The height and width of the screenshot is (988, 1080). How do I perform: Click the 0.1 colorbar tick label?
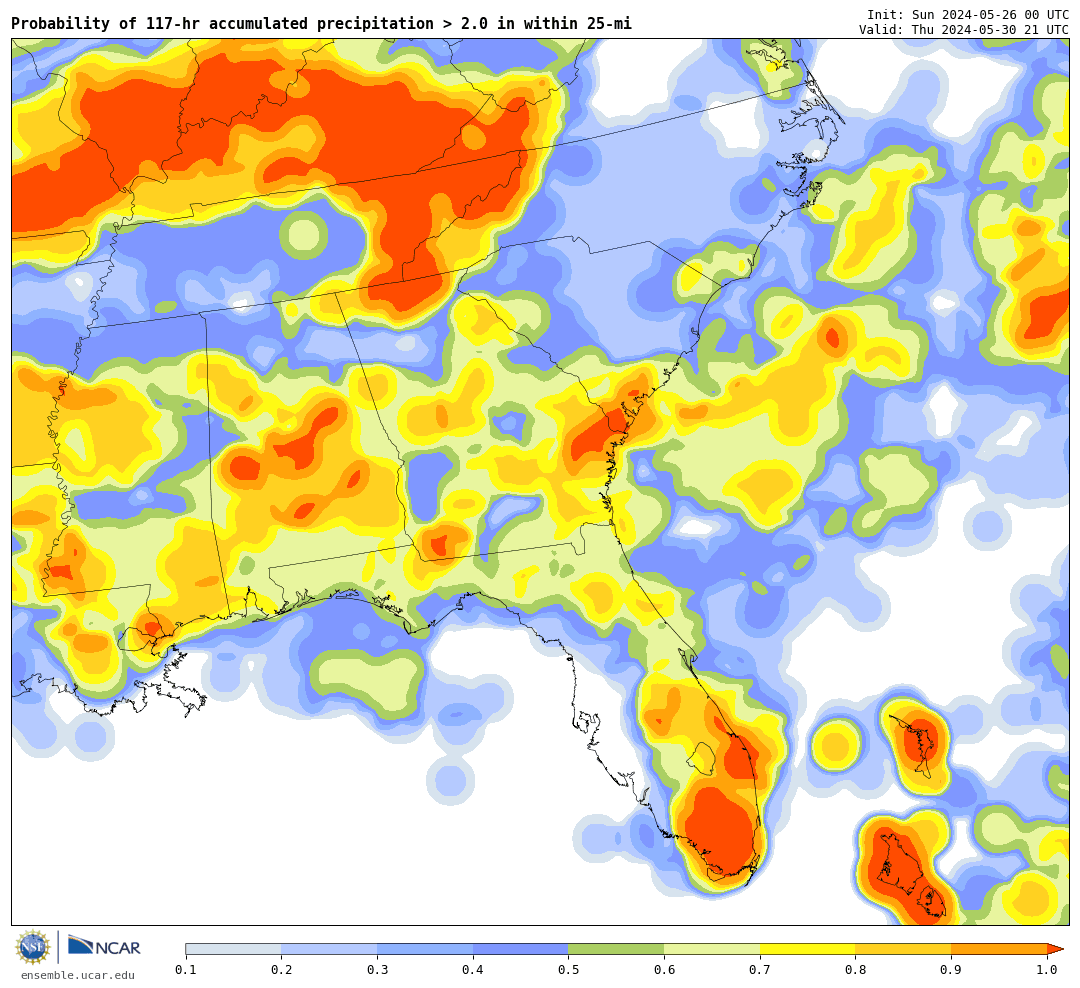(186, 969)
